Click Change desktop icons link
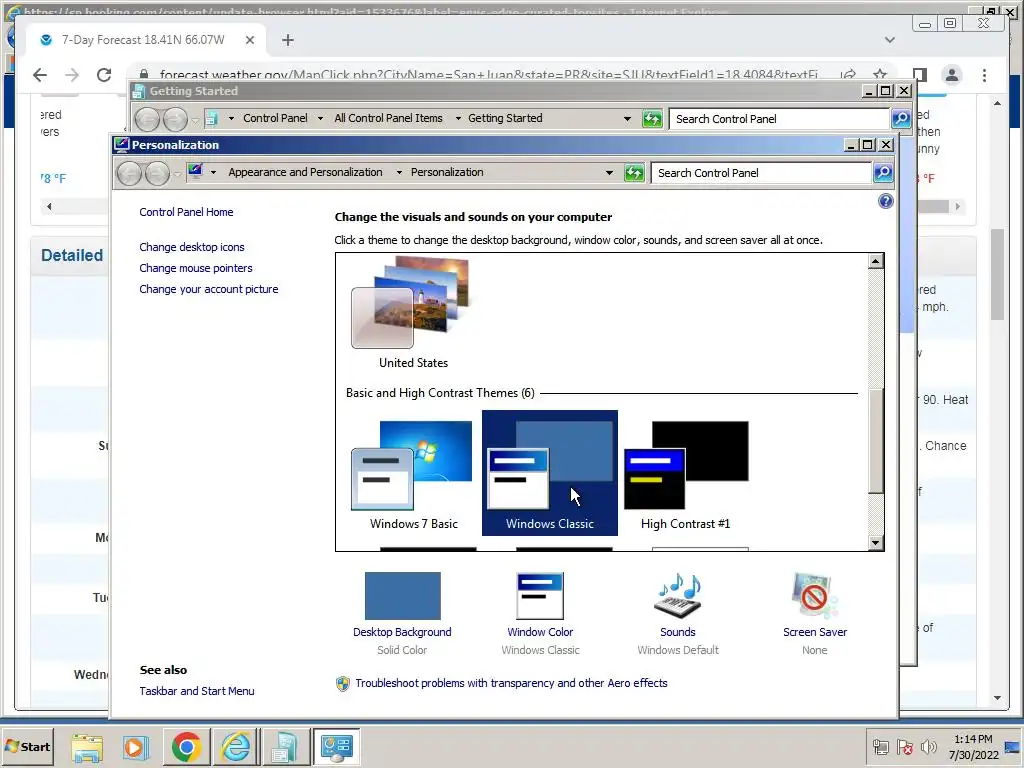 point(191,248)
